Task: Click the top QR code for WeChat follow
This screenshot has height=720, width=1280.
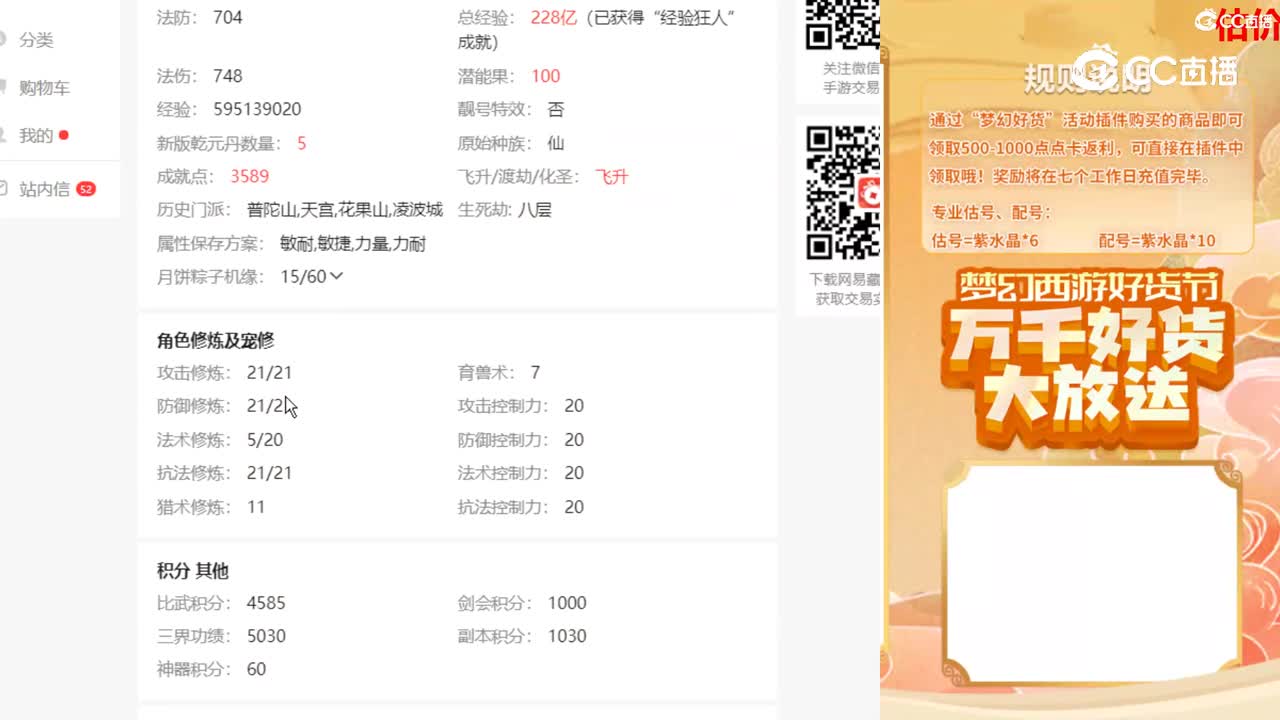Action: coord(843,25)
